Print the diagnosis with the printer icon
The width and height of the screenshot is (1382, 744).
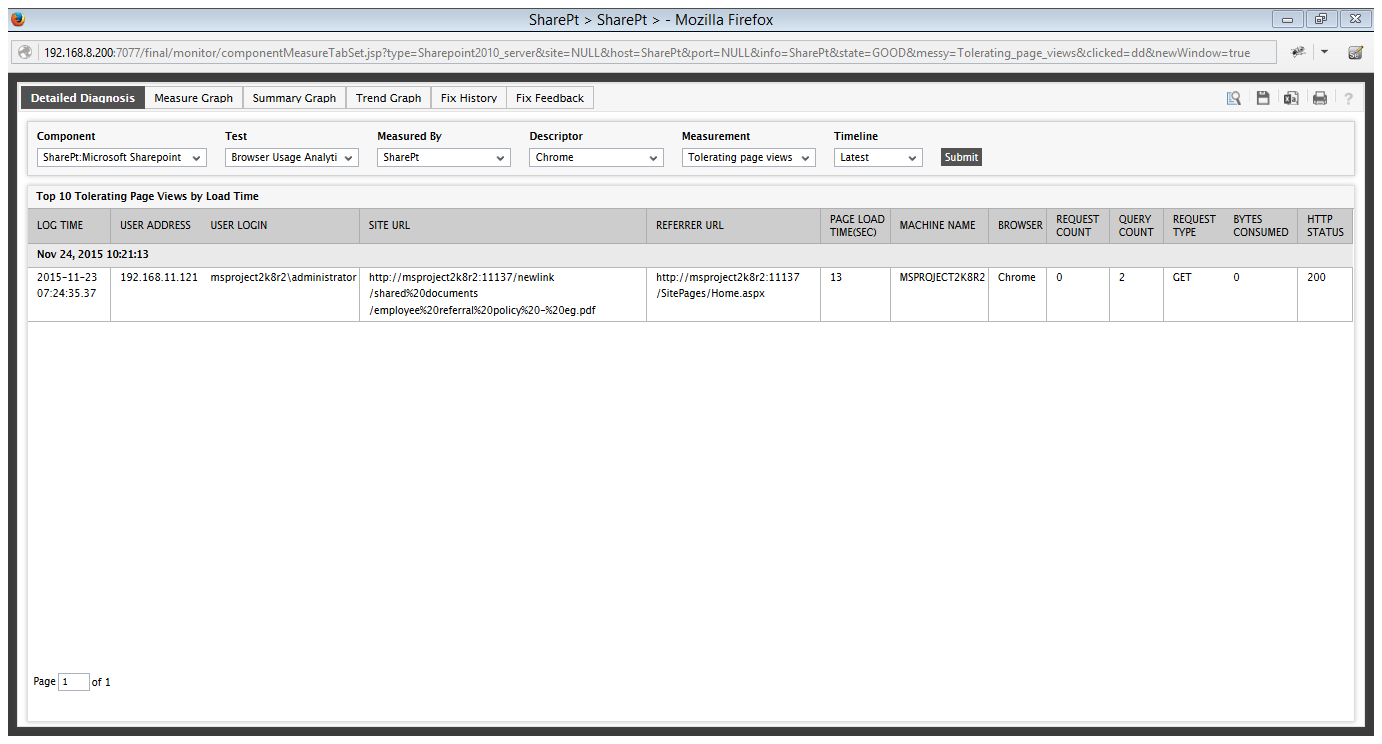coord(1320,98)
